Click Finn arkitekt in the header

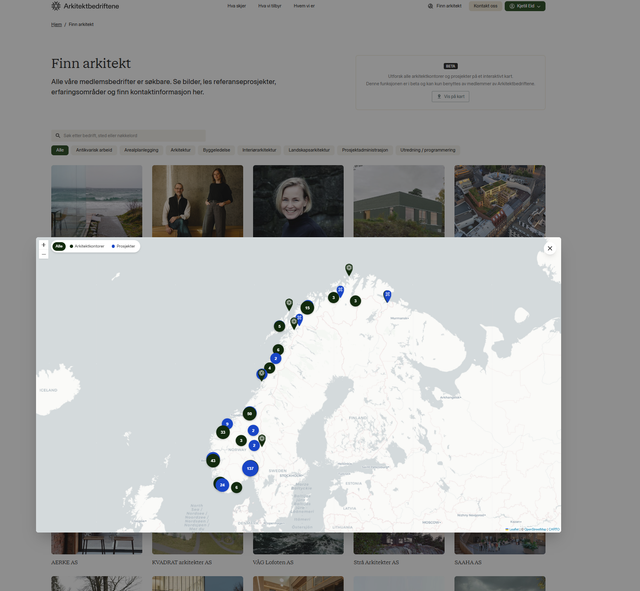click(x=444, y=6)
